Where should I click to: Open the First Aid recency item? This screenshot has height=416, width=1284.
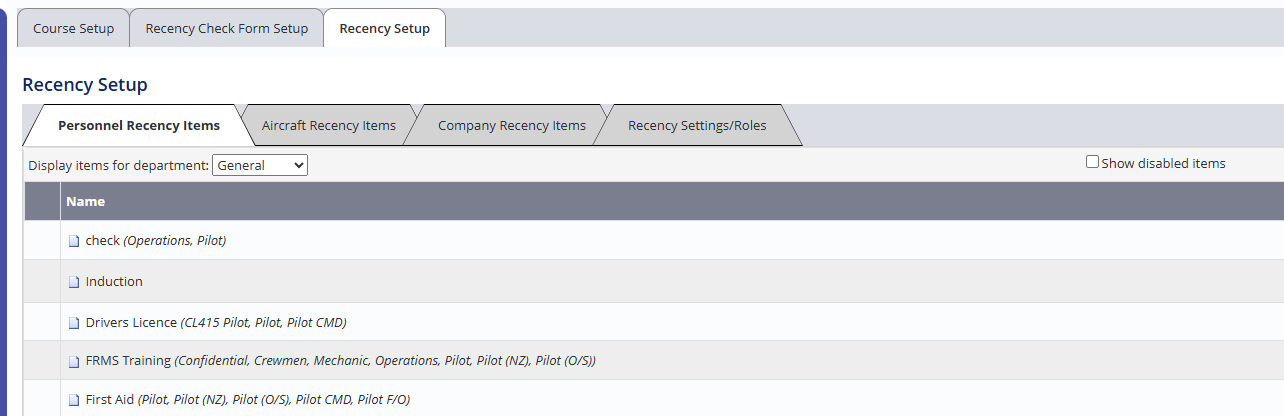(x=110, y=400)
